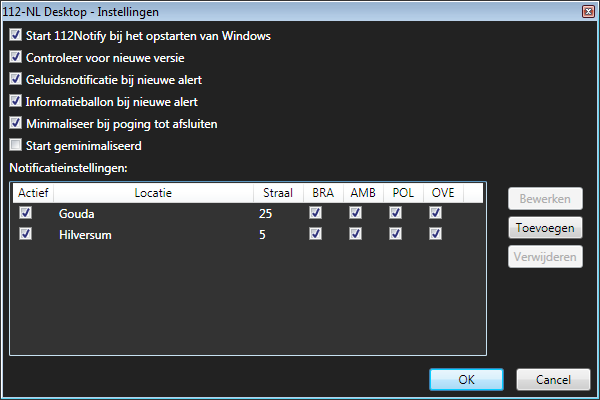Click the Toevoegen button
This screenshot has width=600, height=400.
[545, 228]
